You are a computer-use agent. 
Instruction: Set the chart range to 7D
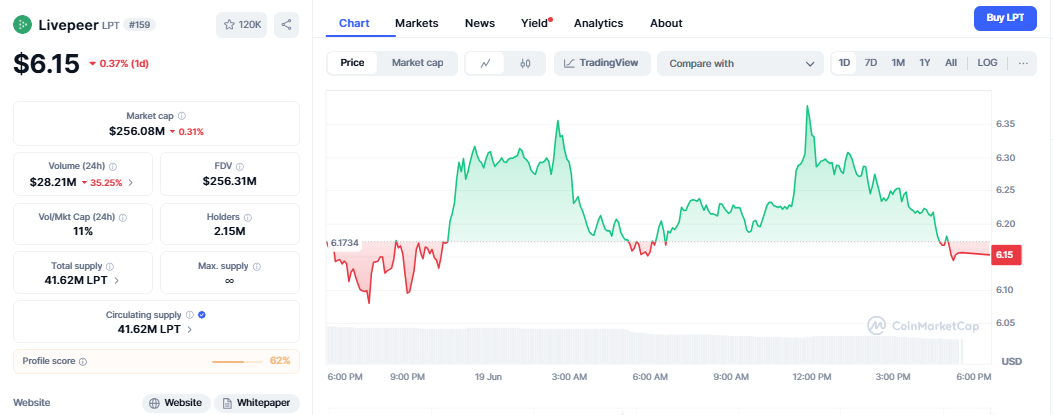pos(871,63)
